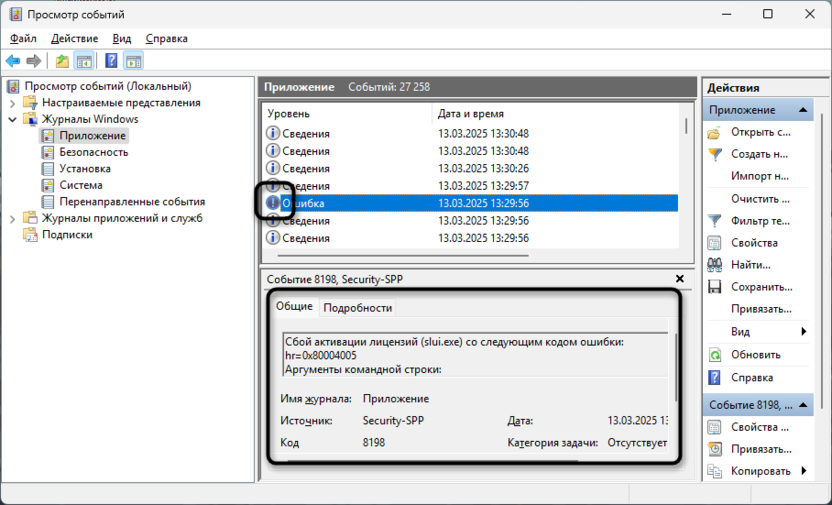This screenshot has width=832, height=505.
Task: Click the event details vertical scrollbar
Action: point(677,368)
